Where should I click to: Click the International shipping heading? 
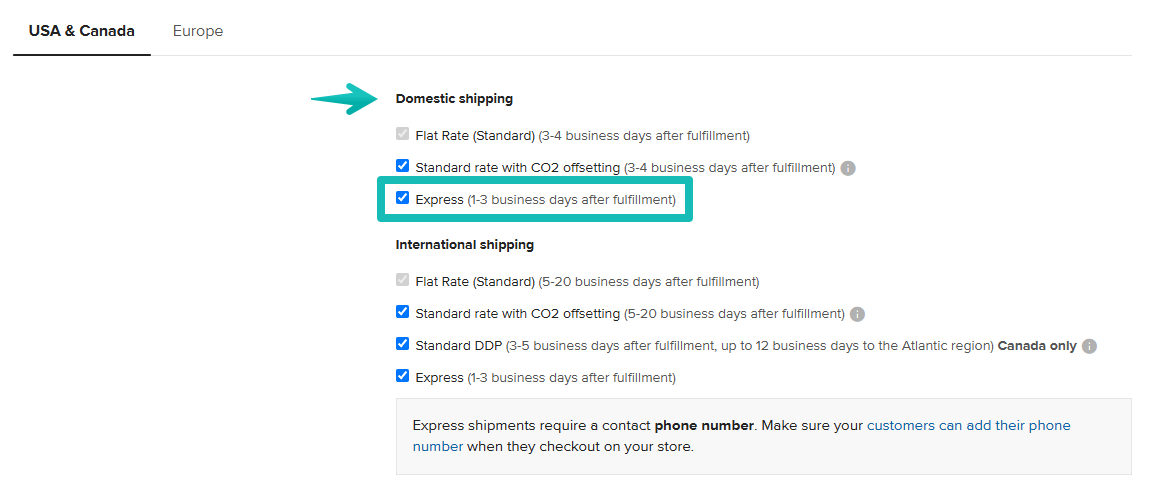click(465, 245)
